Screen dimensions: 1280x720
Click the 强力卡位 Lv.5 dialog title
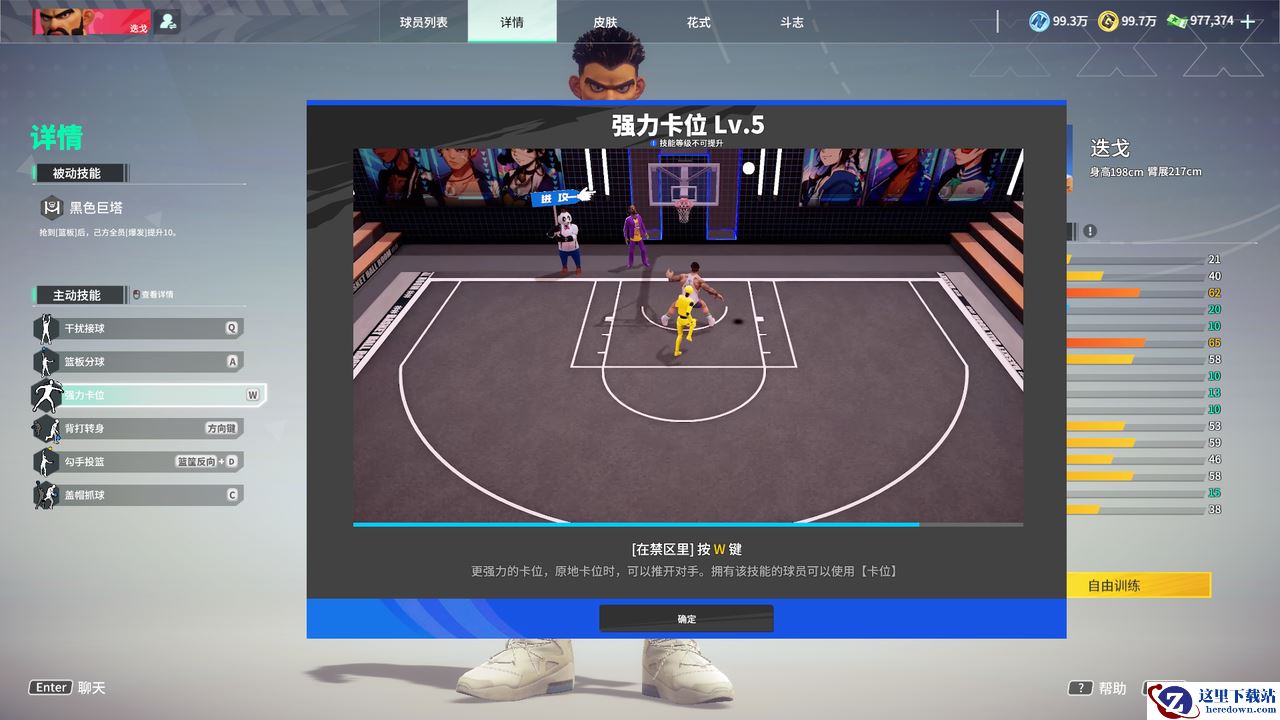pos(688,125)
